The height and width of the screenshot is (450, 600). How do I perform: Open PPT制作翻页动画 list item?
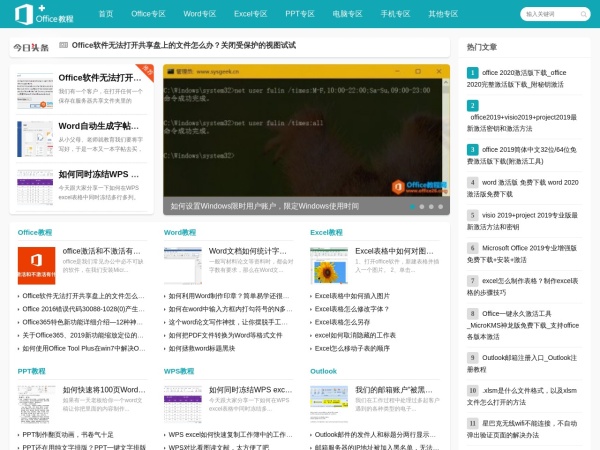pos(68,435)
